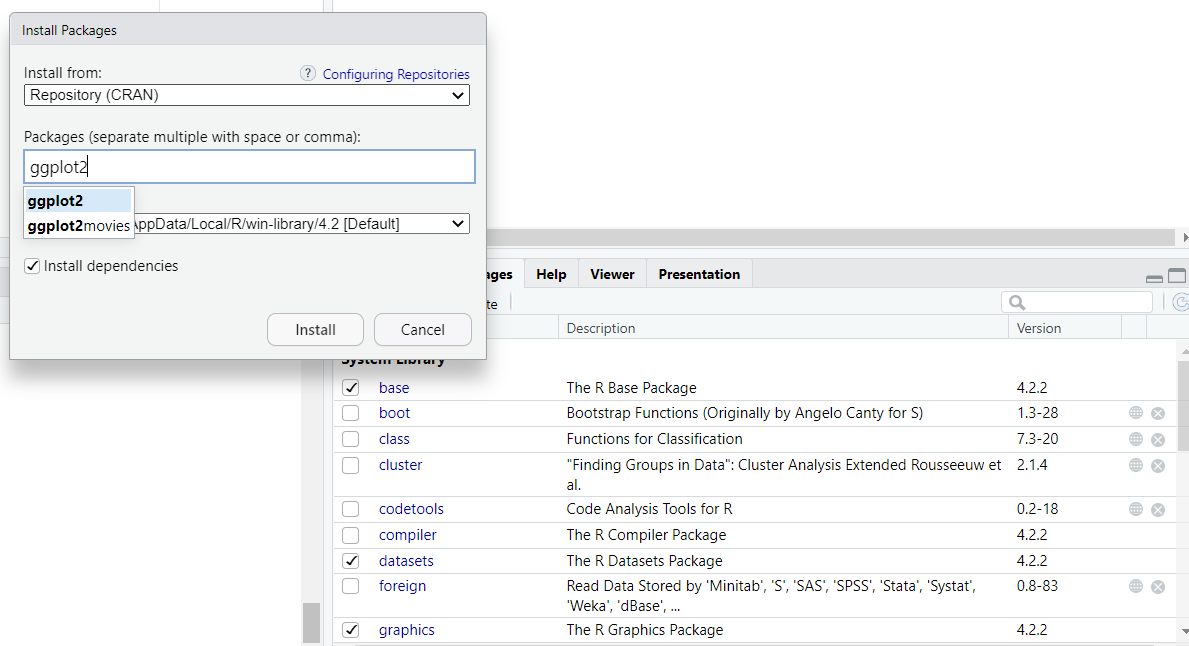Select the text 'The R Base Package'

click(631, 387)
